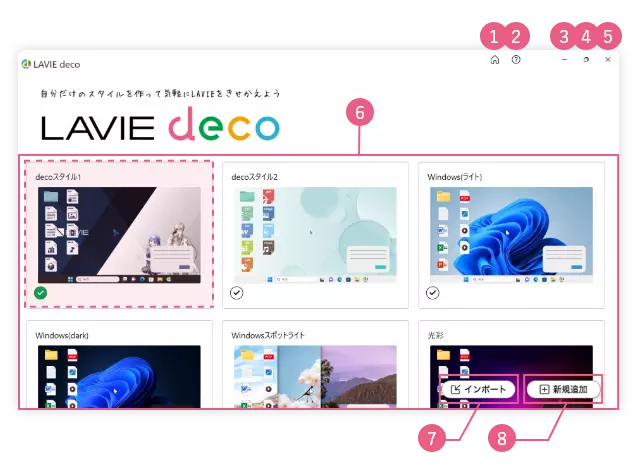Click the decoスタイル1 title text
This screenshot has height=472, width=640.
pos(58,177)
